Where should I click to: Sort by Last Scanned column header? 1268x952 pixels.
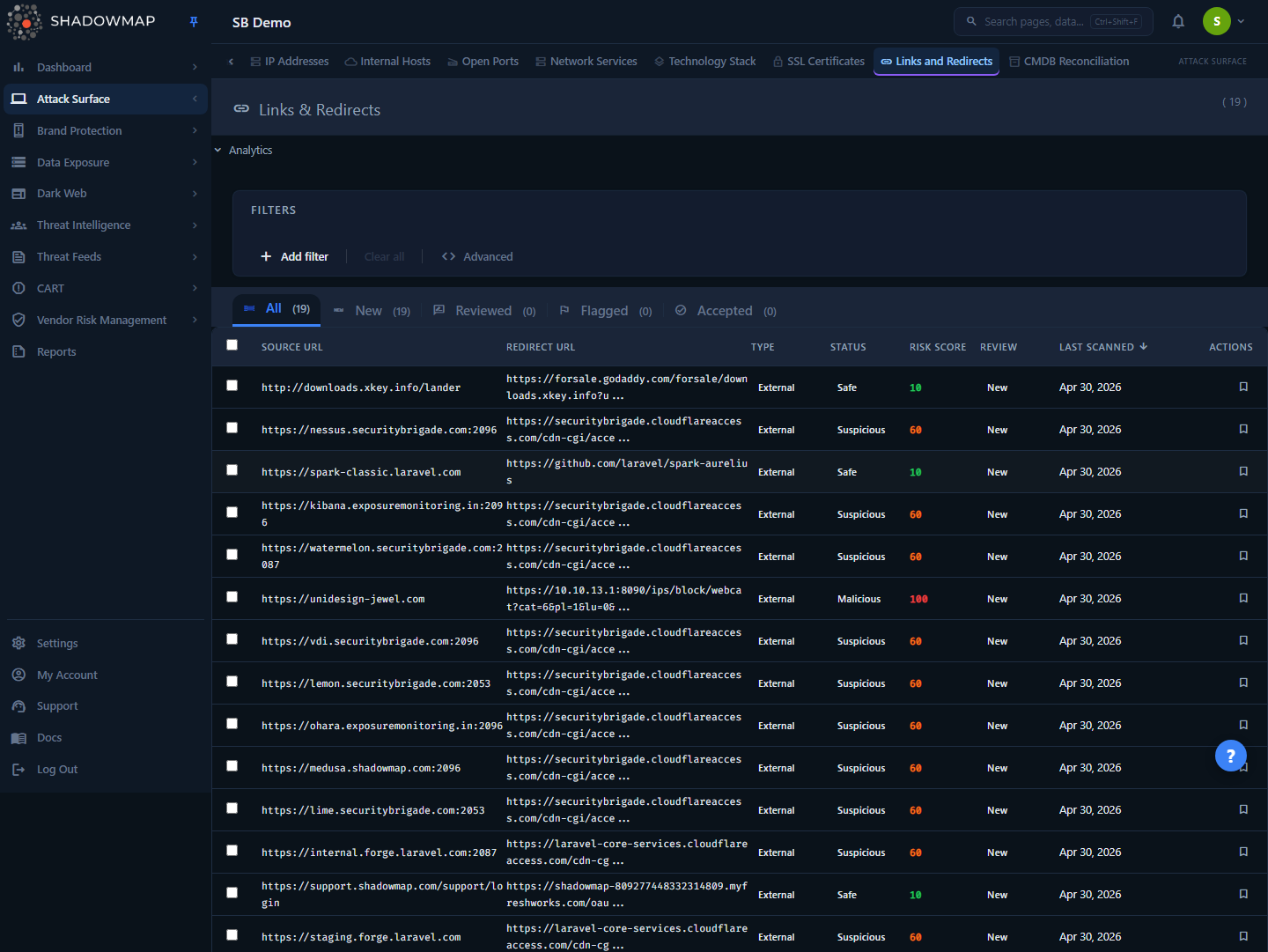1103,347
